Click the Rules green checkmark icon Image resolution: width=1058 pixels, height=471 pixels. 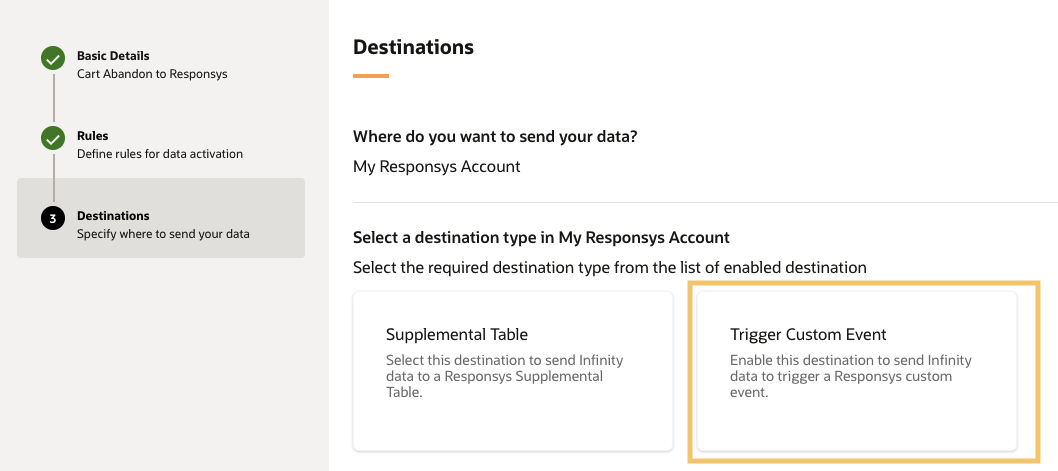pyautogui.click(x=53, y=139)
